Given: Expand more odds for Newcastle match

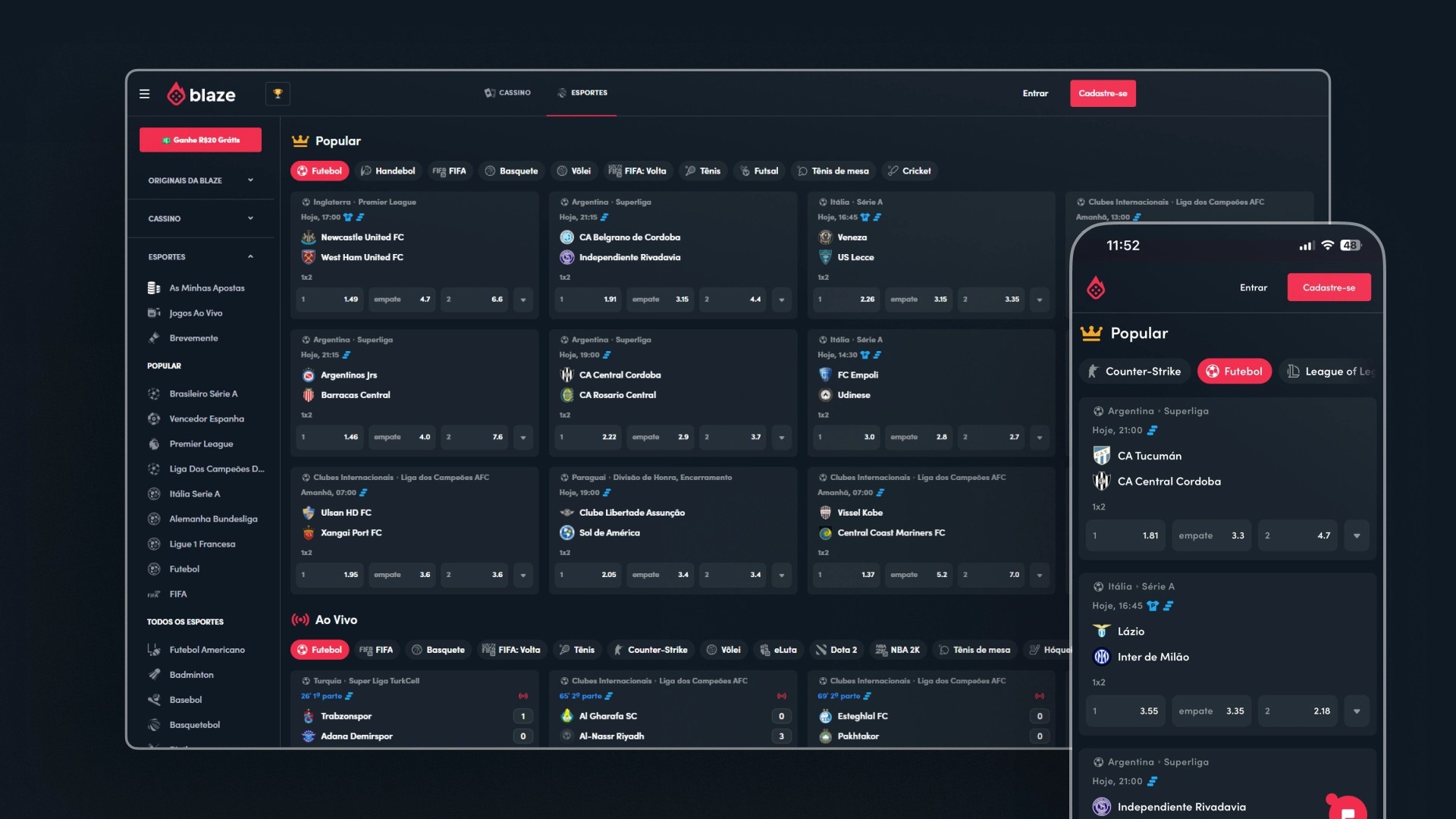Looking at the screenshot, I should pos(523,300).
